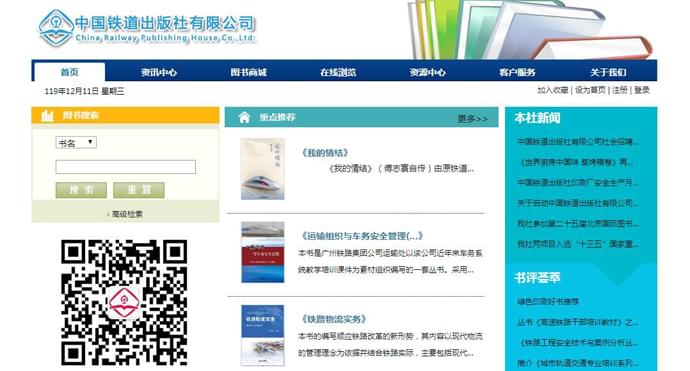Click 更多>> in the 重点推荐 header
Image resolution: width=690 pixels, height=371 pixels.
(x=473, y=118)
